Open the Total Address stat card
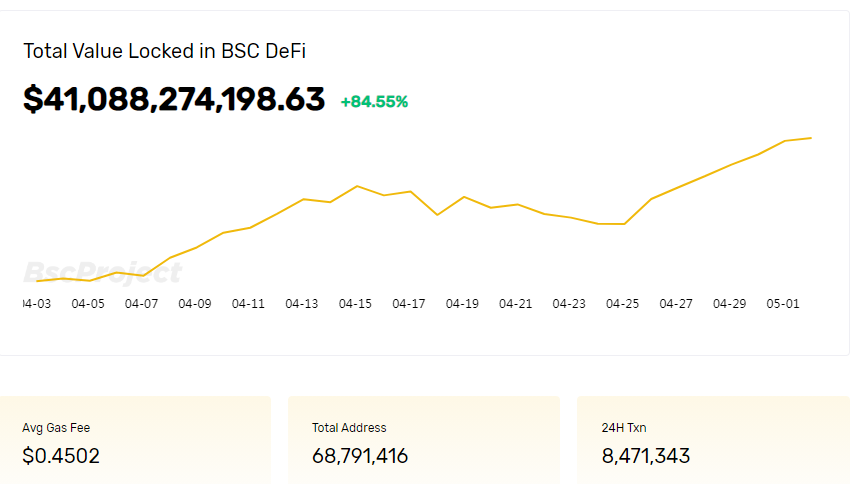This screenshot has height=484, width=856. point(424,440)
